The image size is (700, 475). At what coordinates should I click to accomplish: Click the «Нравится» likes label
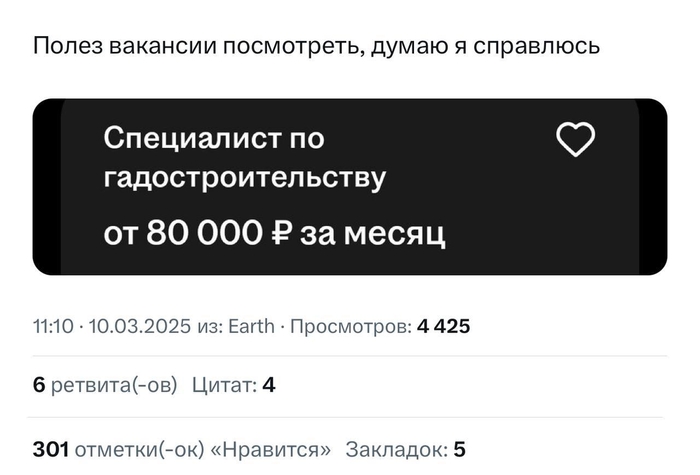pos(271,449)
